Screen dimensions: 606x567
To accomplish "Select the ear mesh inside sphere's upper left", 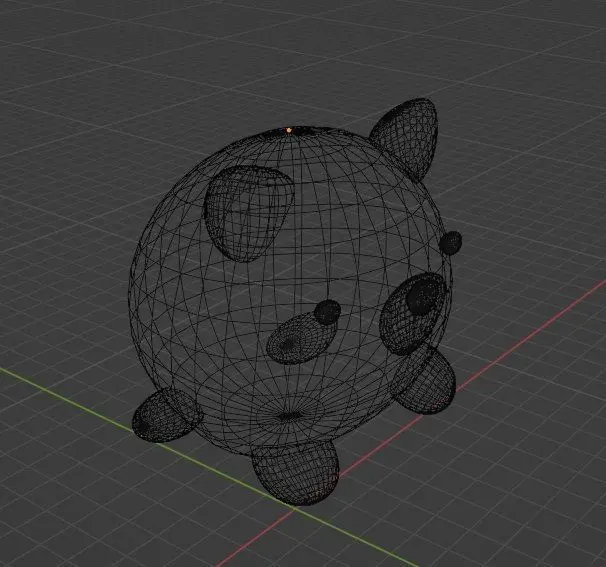I will 249,214.
